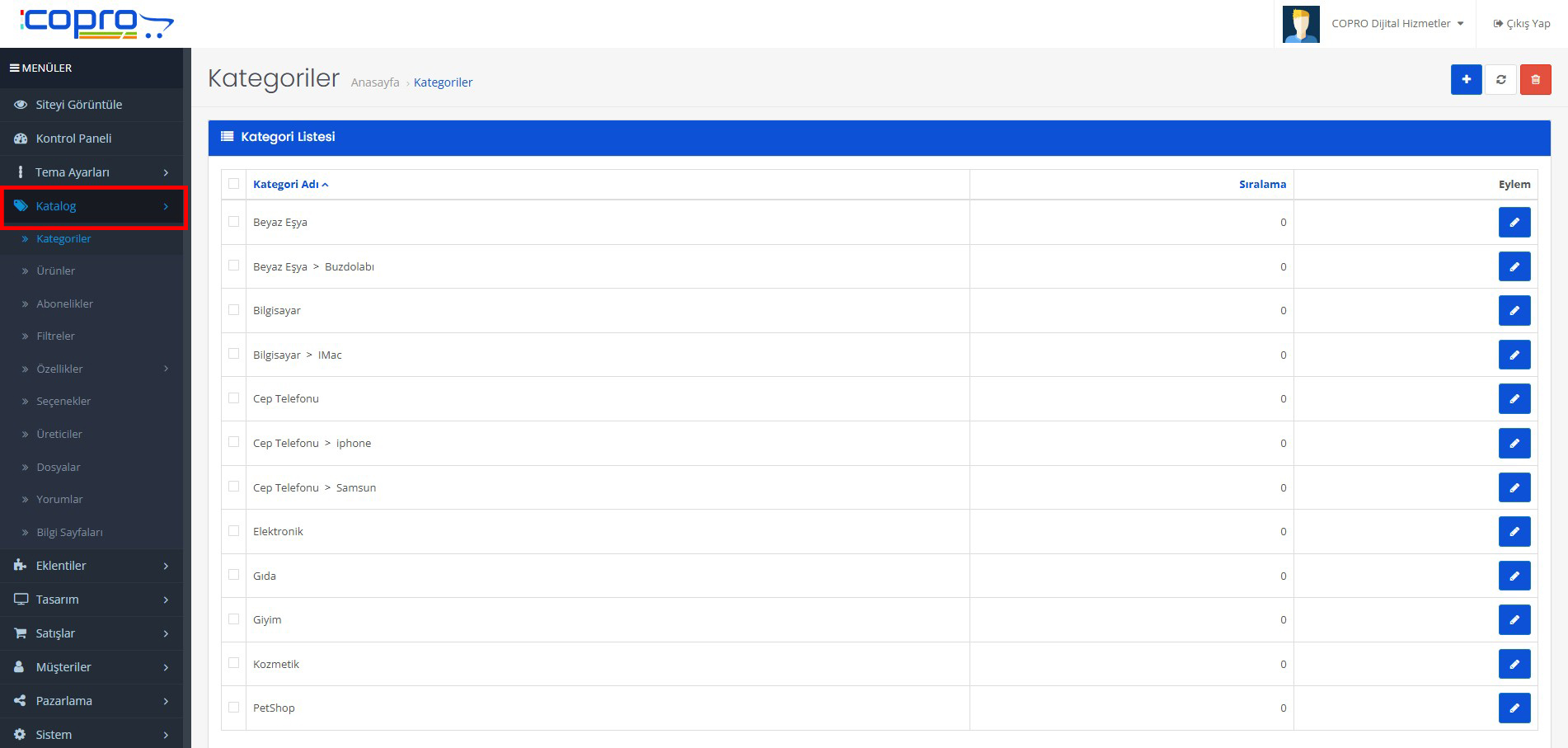Tick the checkbox for Bilgisayar category
1568x748 pixels.
[x=234, y=310]
